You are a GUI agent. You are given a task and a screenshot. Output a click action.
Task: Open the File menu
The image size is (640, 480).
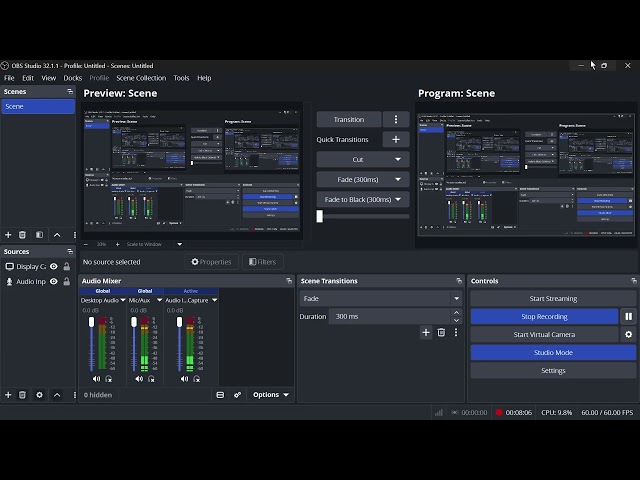tap(9, 78)
